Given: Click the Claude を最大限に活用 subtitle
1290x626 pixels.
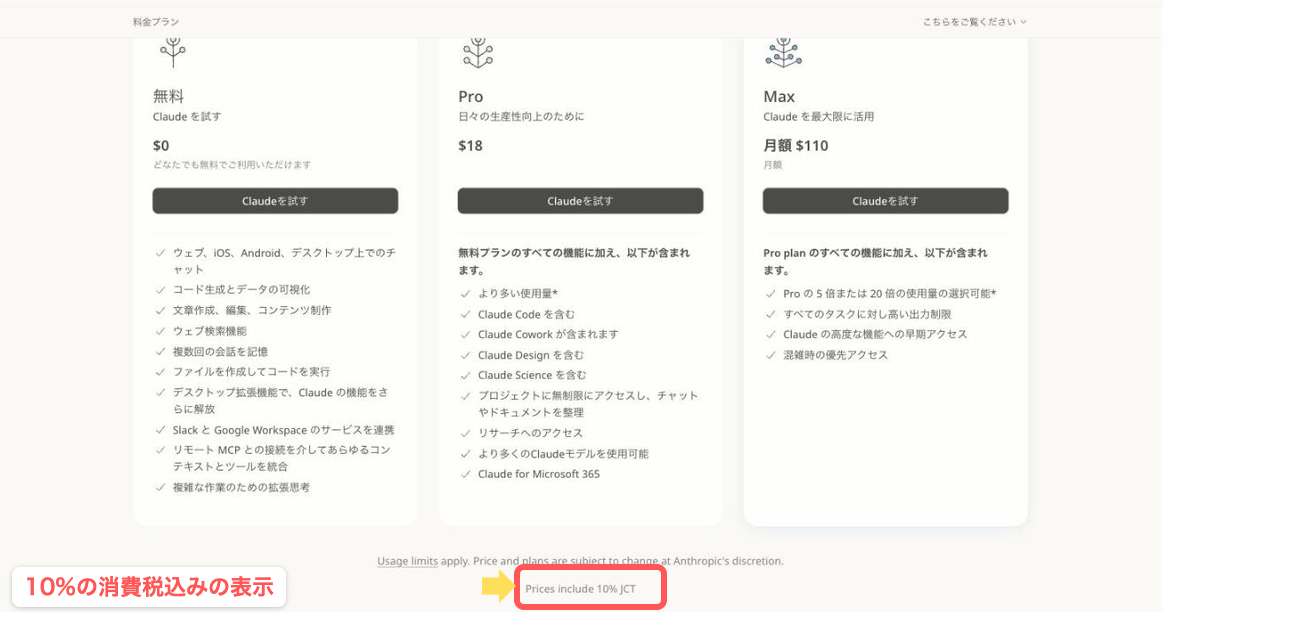Looking at the screenshot, I should pyautogui.click(x=819, y=117).
